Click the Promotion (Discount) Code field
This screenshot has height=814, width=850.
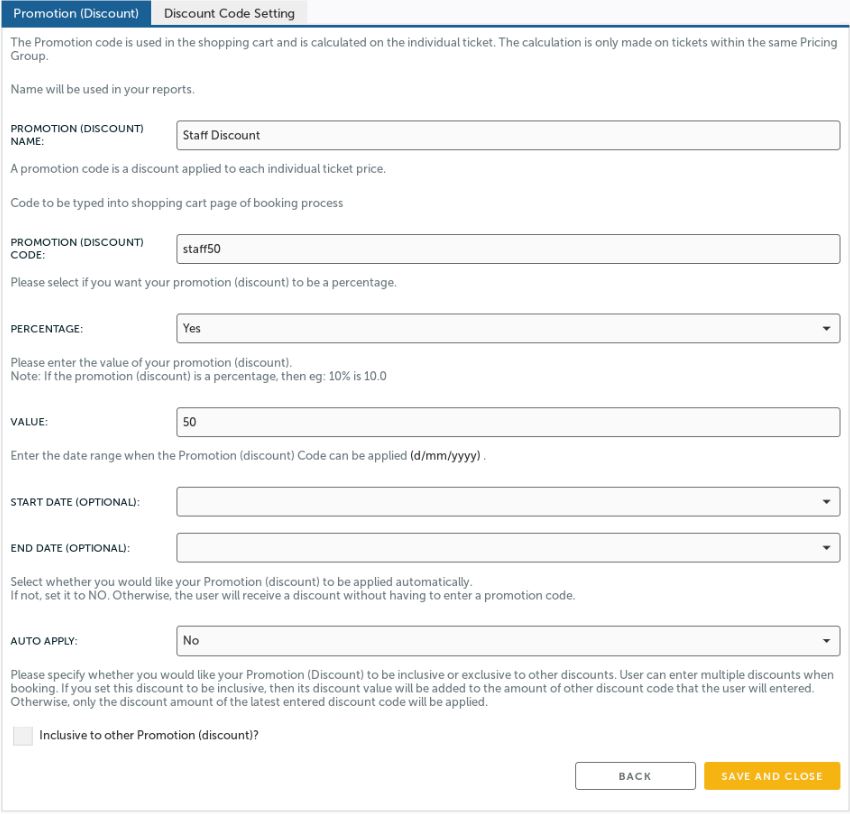(508, 249)
